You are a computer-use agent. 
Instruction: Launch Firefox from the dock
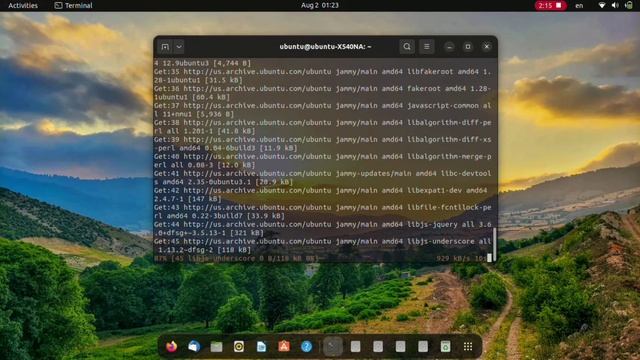(171, 347)
